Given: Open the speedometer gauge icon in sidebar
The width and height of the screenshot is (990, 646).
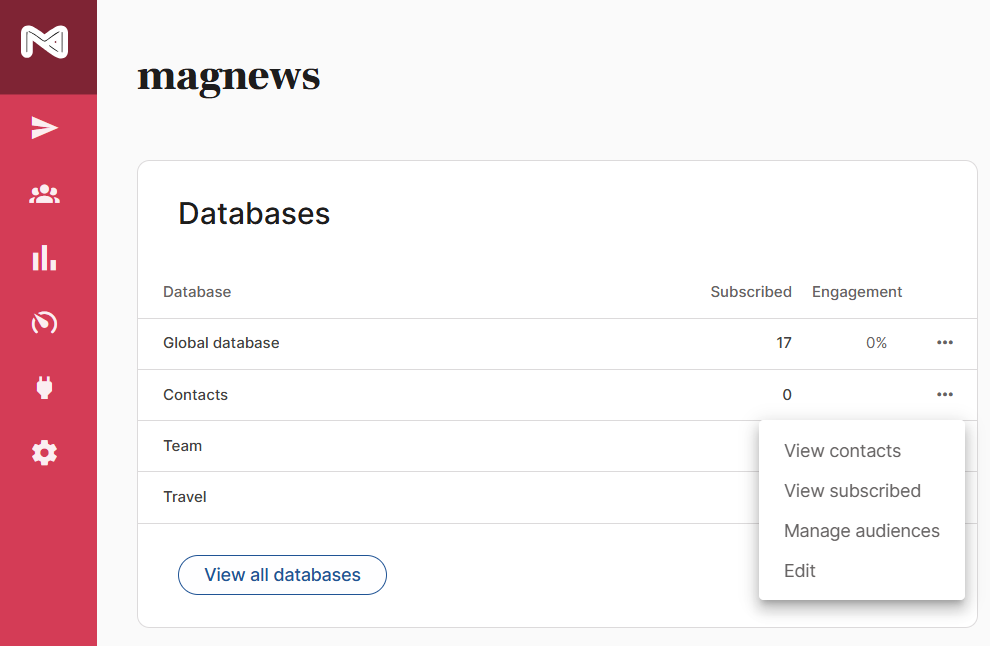Looking at the screenshot, I should [x=44, y=323].
